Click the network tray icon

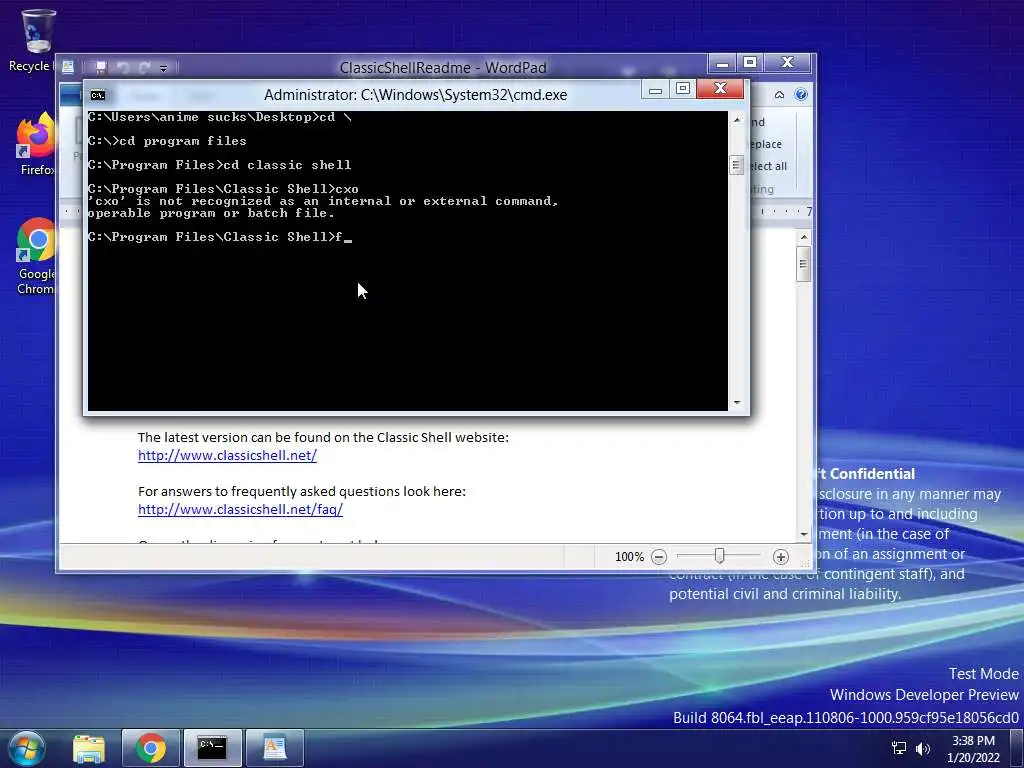coord(899,748)
